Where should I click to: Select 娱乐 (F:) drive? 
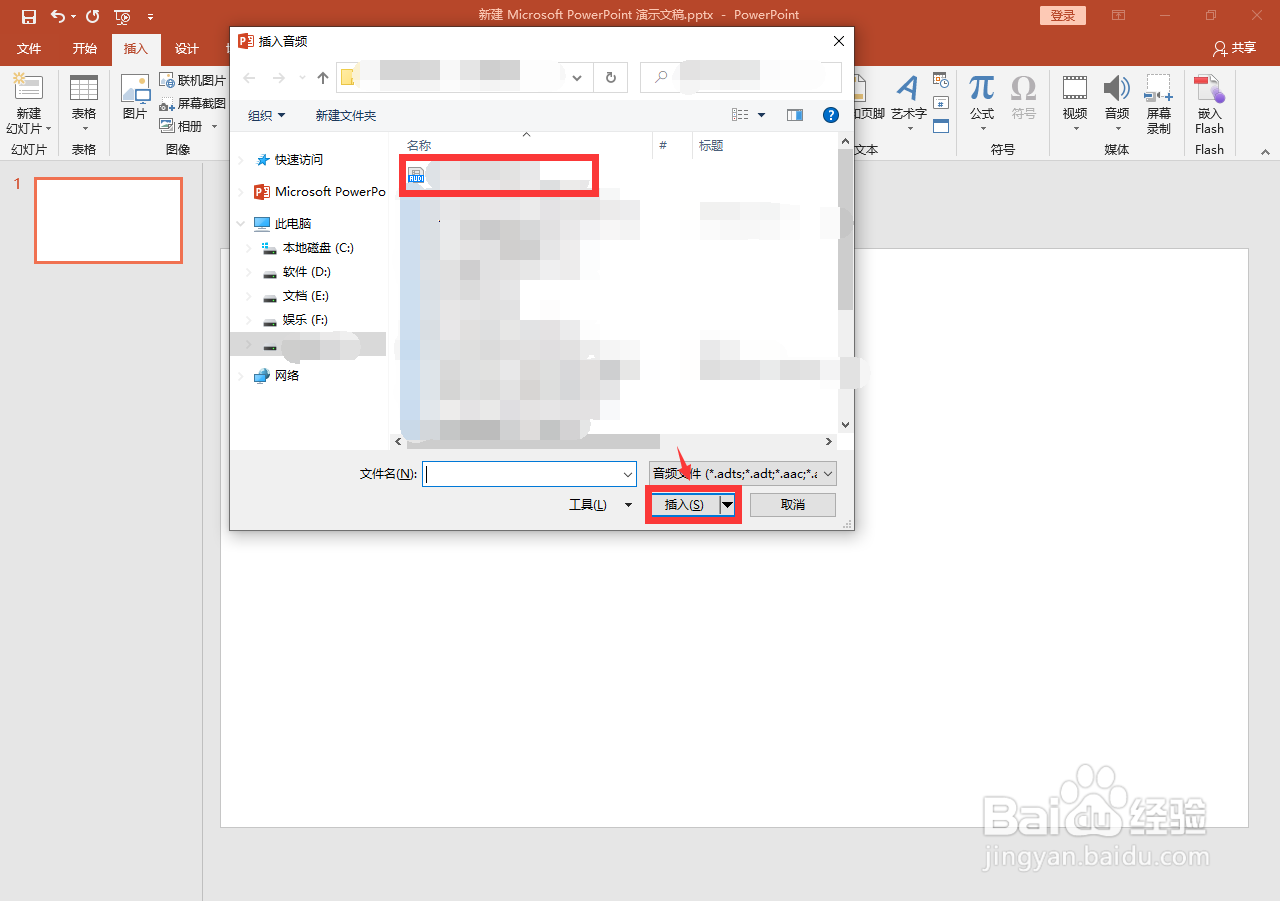[305, 319]
